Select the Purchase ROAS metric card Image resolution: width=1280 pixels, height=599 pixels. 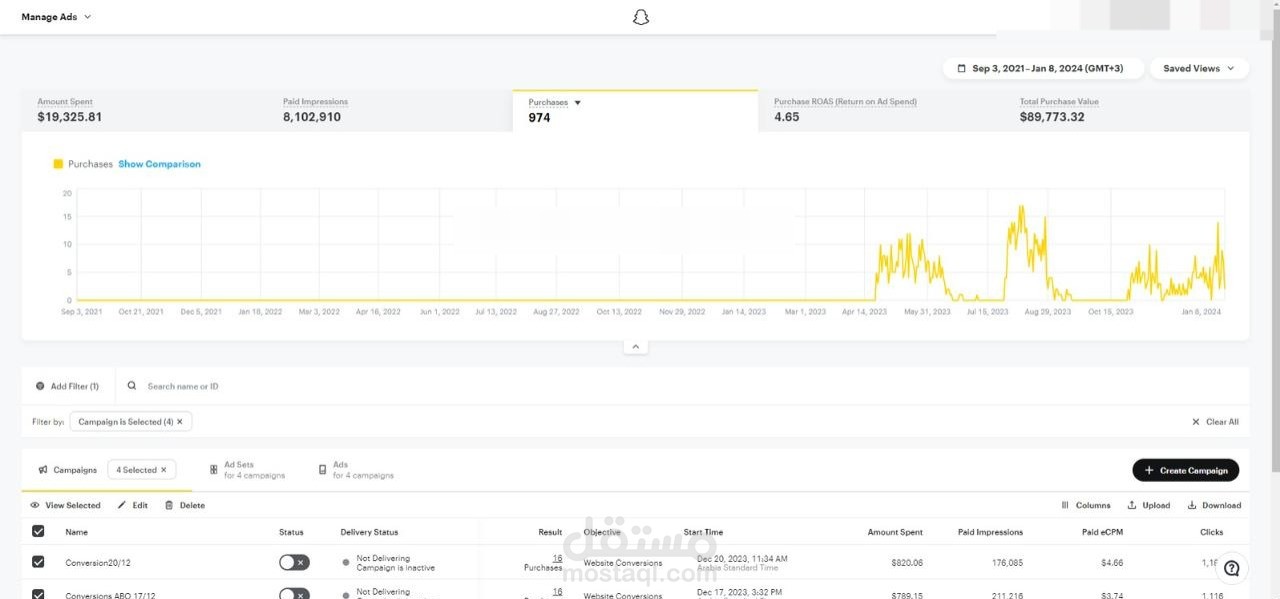(x=880, y=110)
